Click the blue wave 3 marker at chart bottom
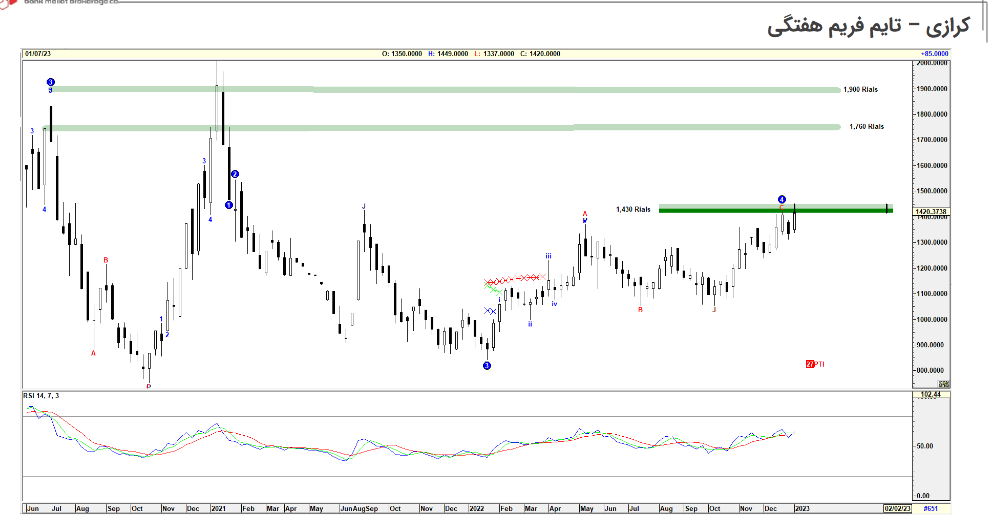Image resolution: width=991 pixels, height=523 pixels. [x=487, y=366]
